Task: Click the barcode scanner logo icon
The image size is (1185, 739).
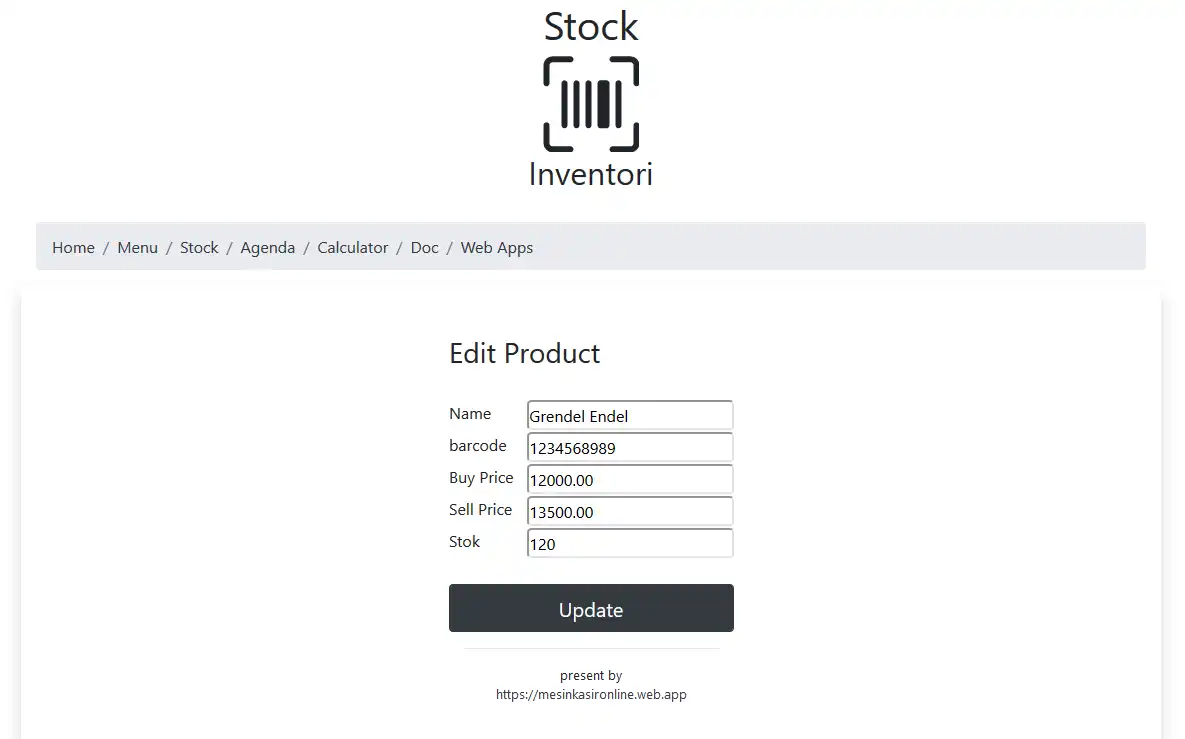Action: pos(591,104)
